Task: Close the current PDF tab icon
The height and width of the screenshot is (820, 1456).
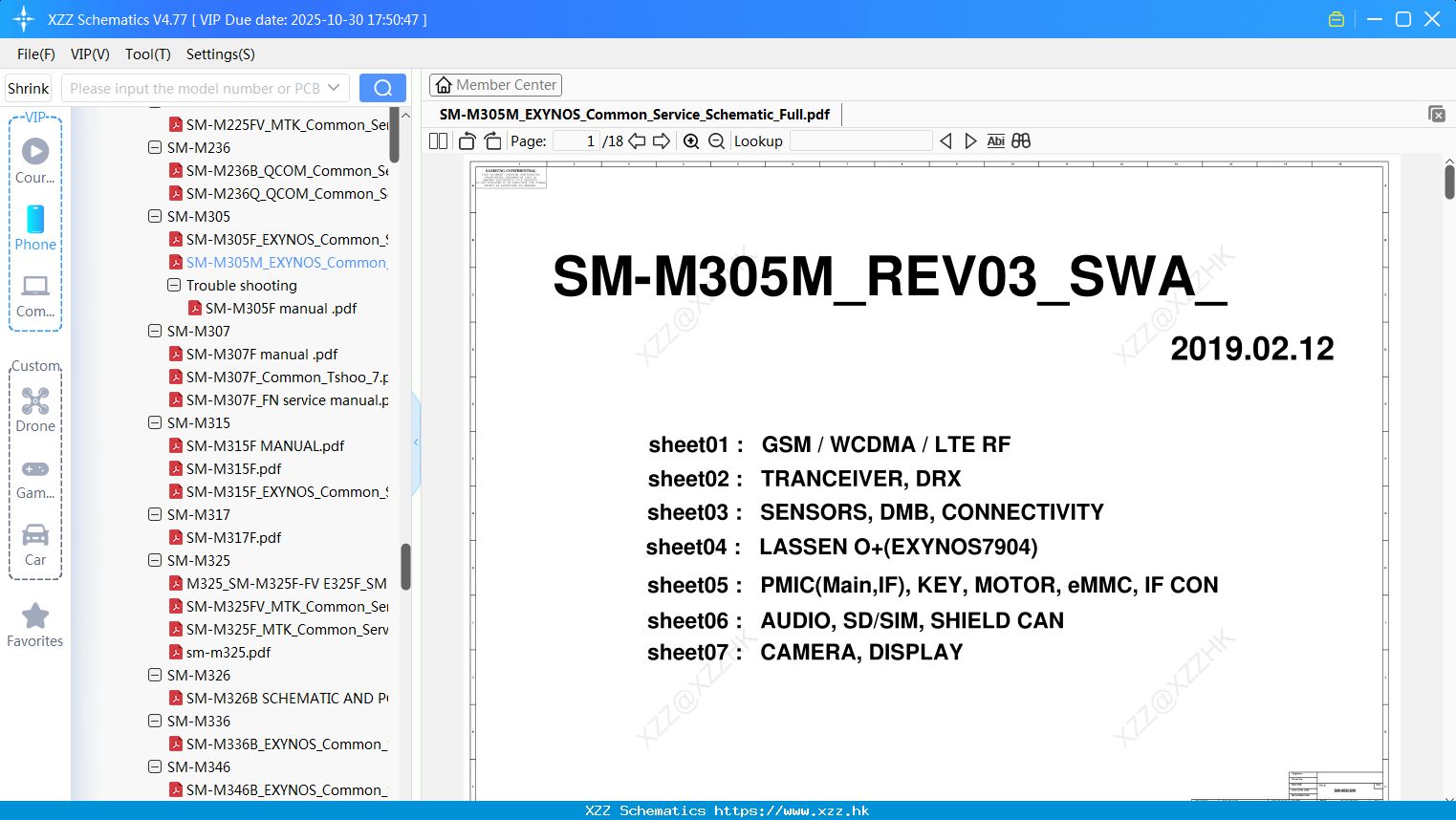Action: 1437,114
